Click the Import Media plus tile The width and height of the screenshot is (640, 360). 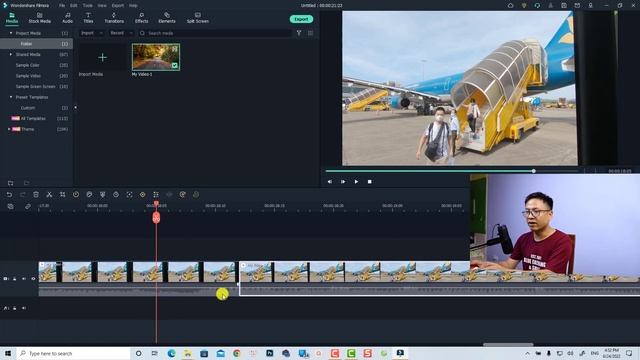102,58
